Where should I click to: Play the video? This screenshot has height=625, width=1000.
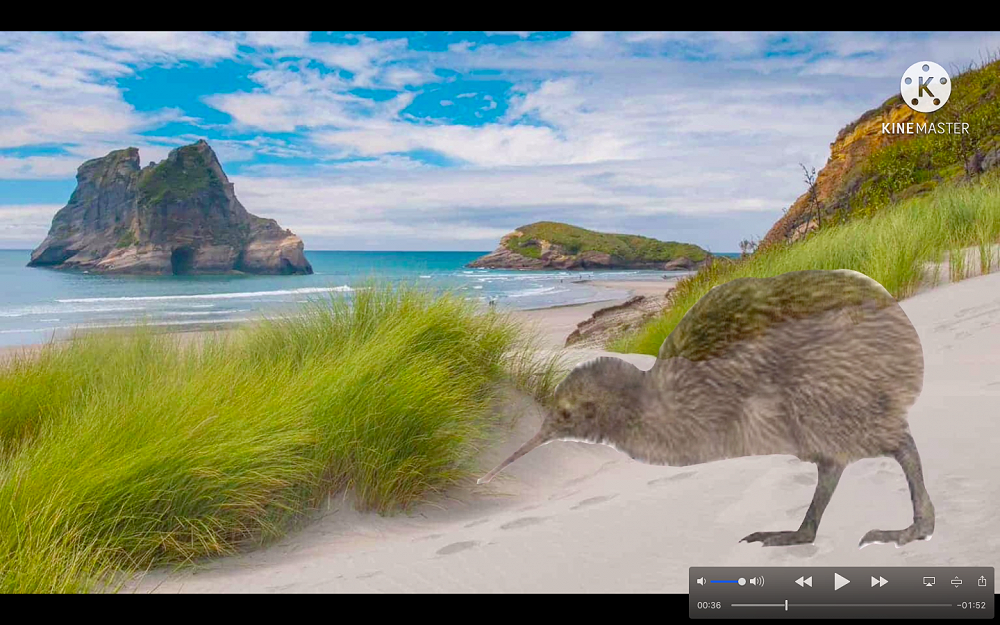coord(841,581)
